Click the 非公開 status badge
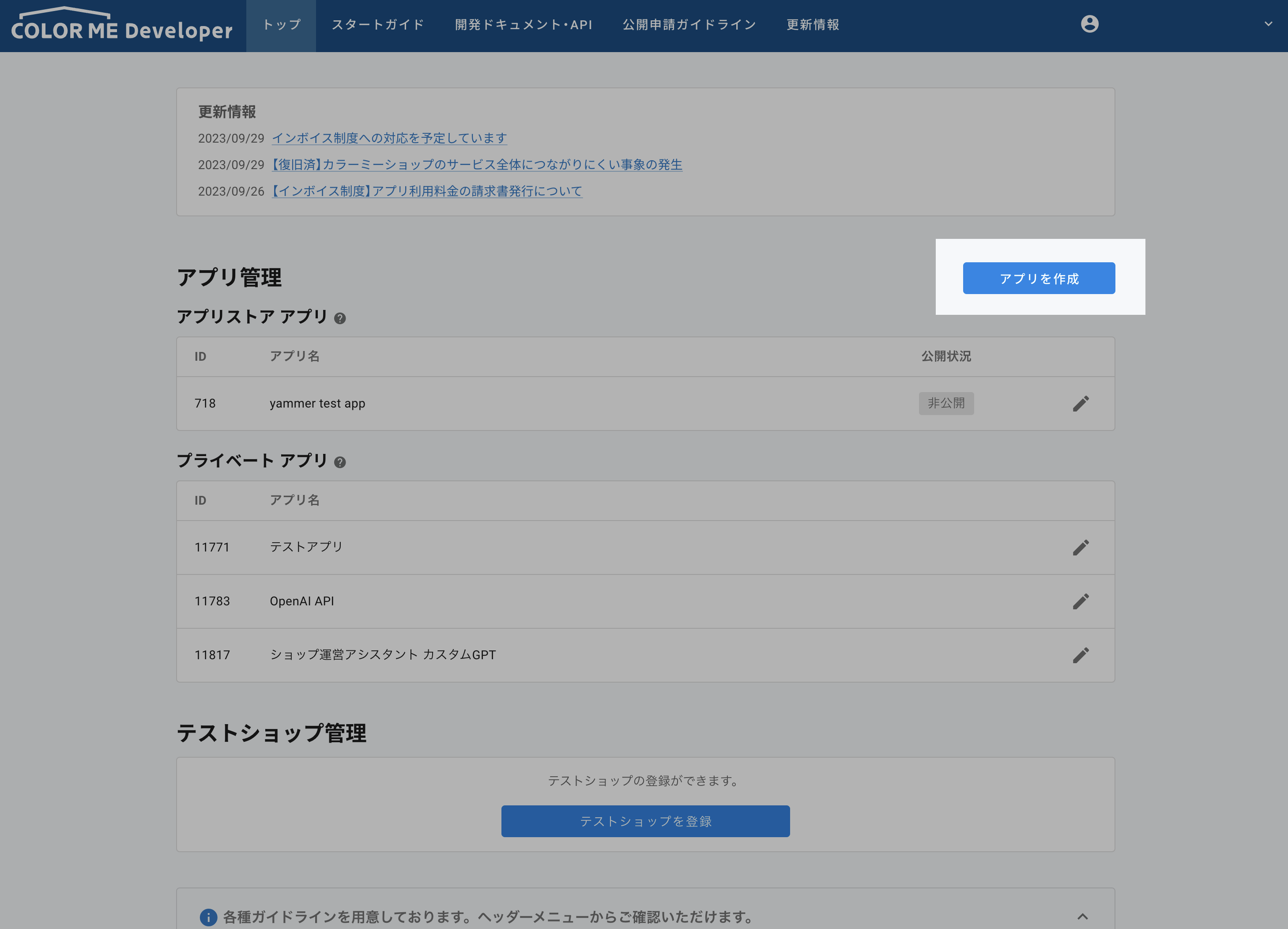Viewport: 1288px width, 929px height. click(x=946, y=403)
